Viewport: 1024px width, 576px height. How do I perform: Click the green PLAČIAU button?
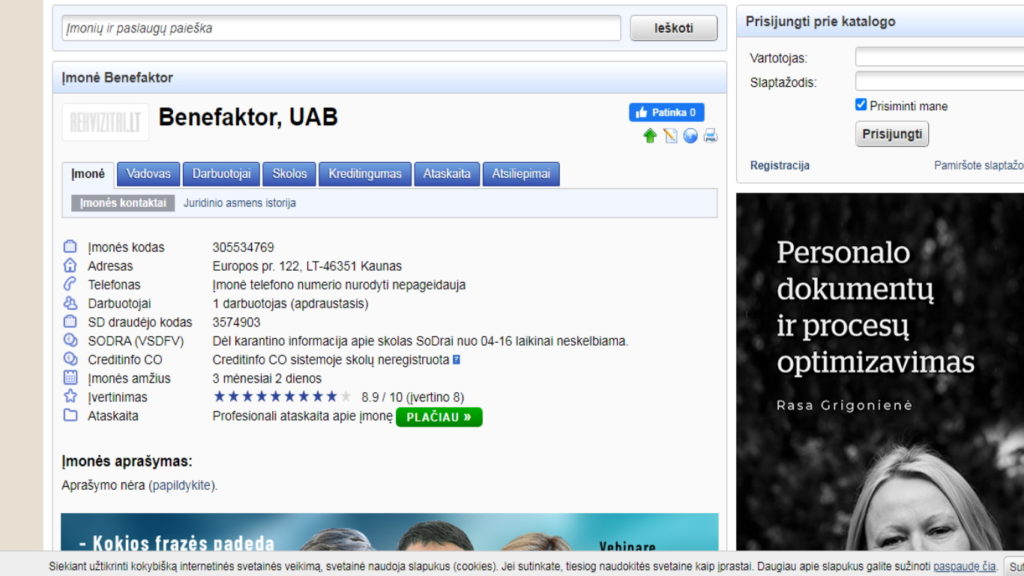439,417
